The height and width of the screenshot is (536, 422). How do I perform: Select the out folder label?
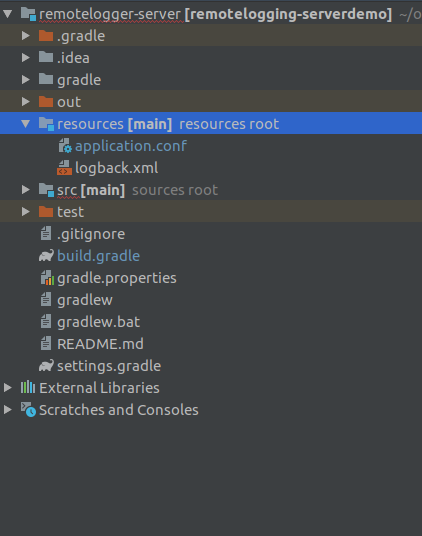69,102
